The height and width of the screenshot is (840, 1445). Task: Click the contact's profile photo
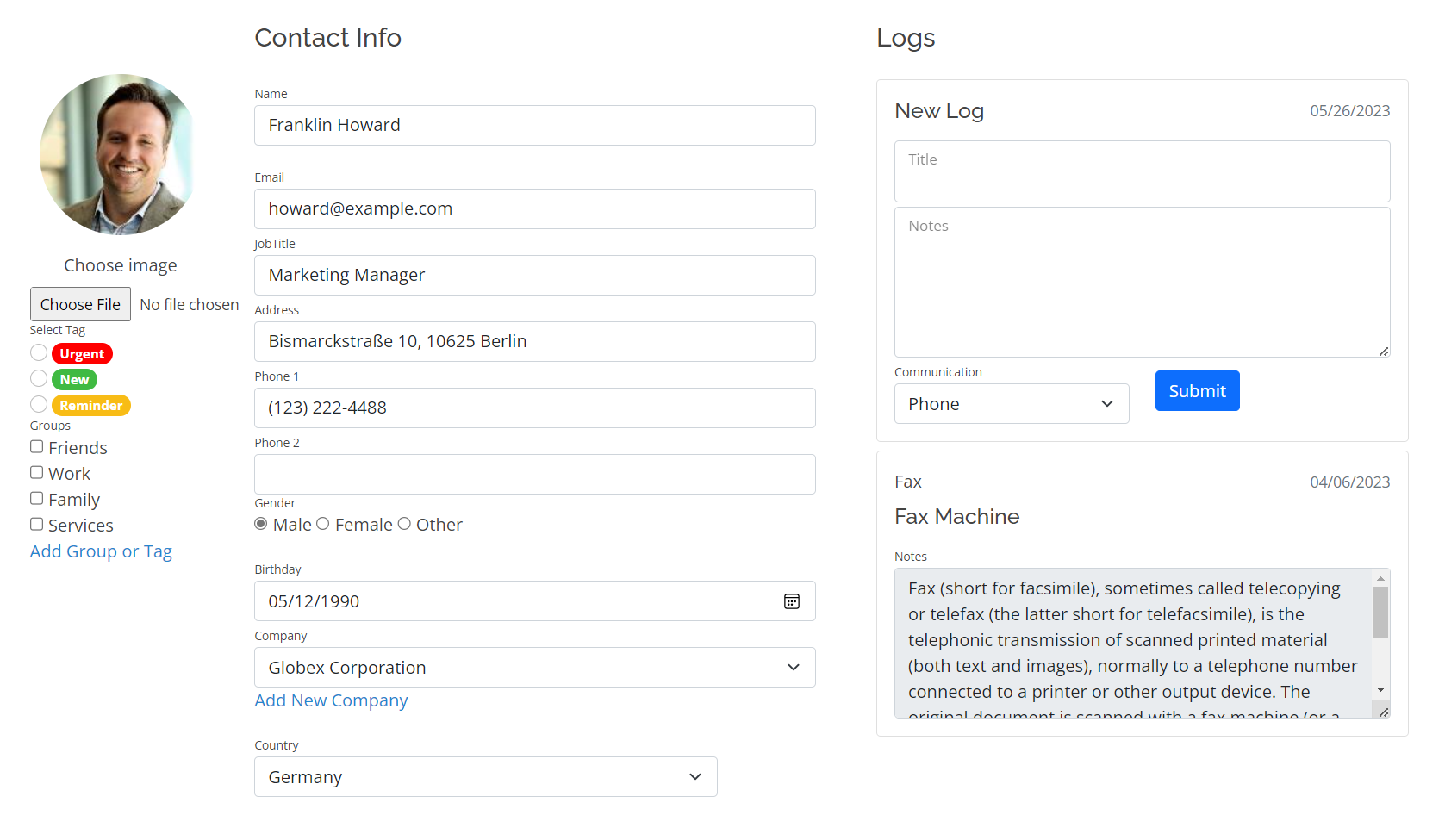[118, 155]
